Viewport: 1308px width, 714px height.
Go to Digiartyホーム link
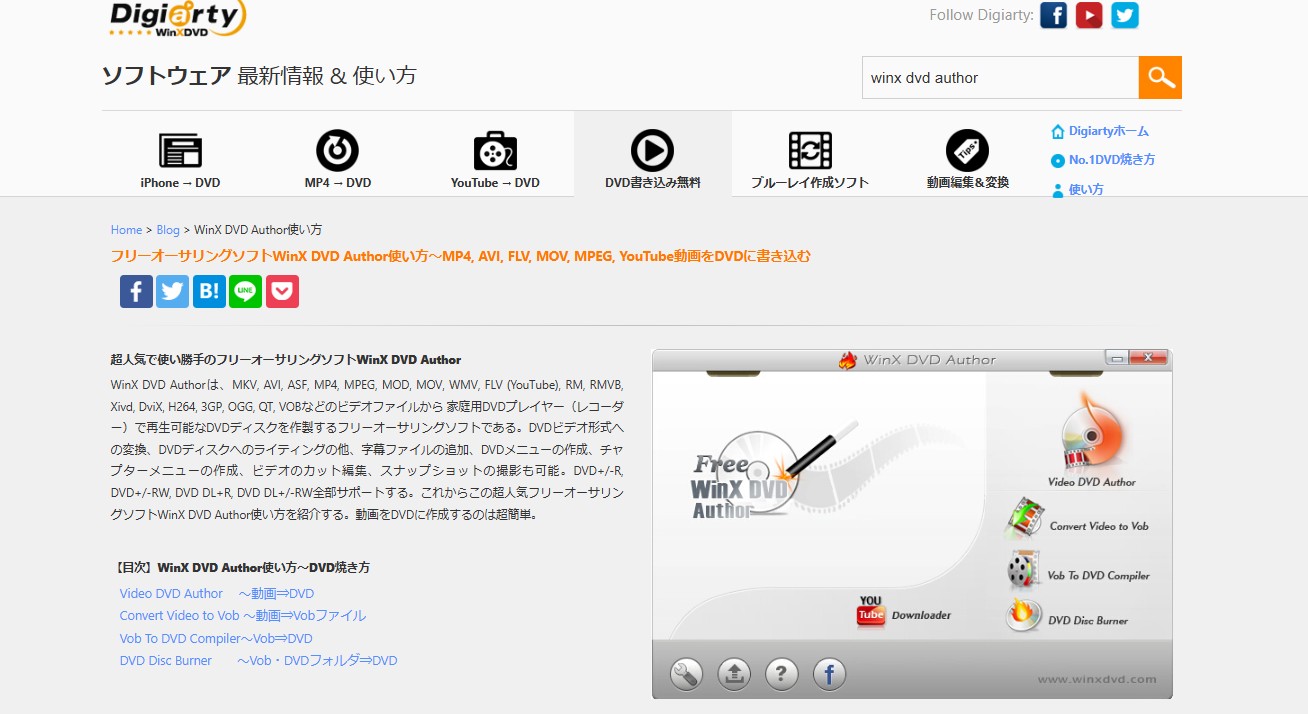point(1109,131)
